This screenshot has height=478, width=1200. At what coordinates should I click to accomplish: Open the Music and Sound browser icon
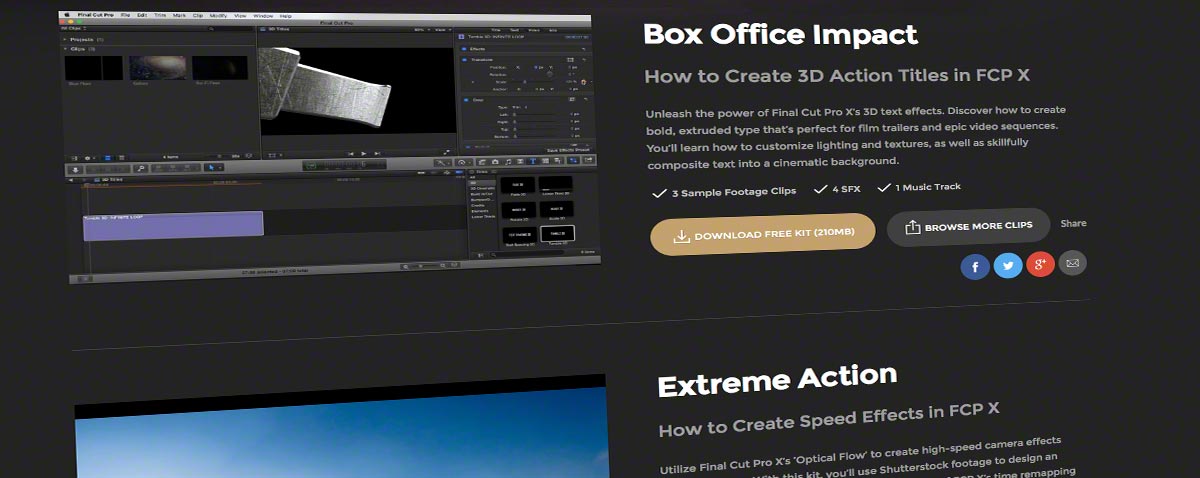pyautogui.click(x=509, y=162)
